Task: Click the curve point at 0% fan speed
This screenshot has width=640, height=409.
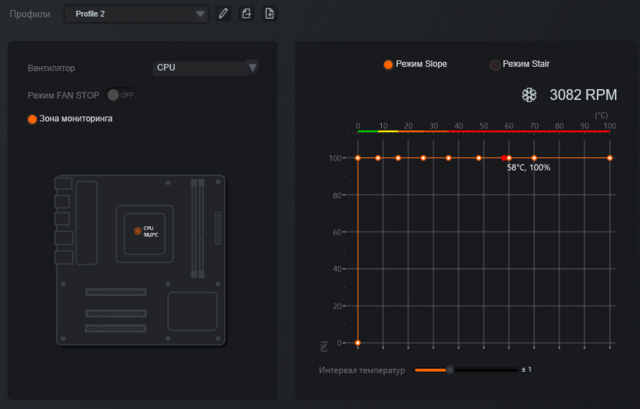Action: (x=358, y=342)
